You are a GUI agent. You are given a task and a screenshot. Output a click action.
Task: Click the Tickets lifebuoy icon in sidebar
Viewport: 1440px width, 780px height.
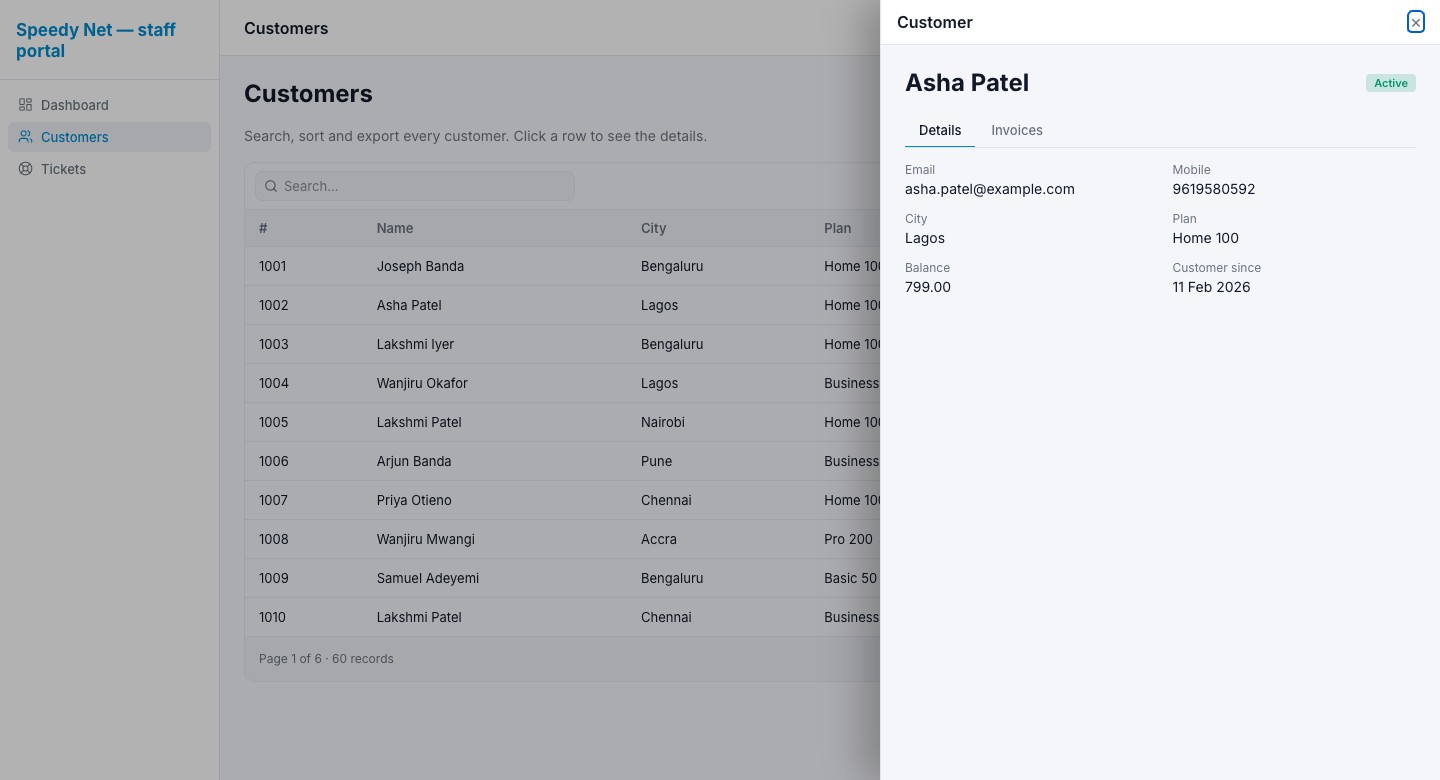[x=26, y=169]
